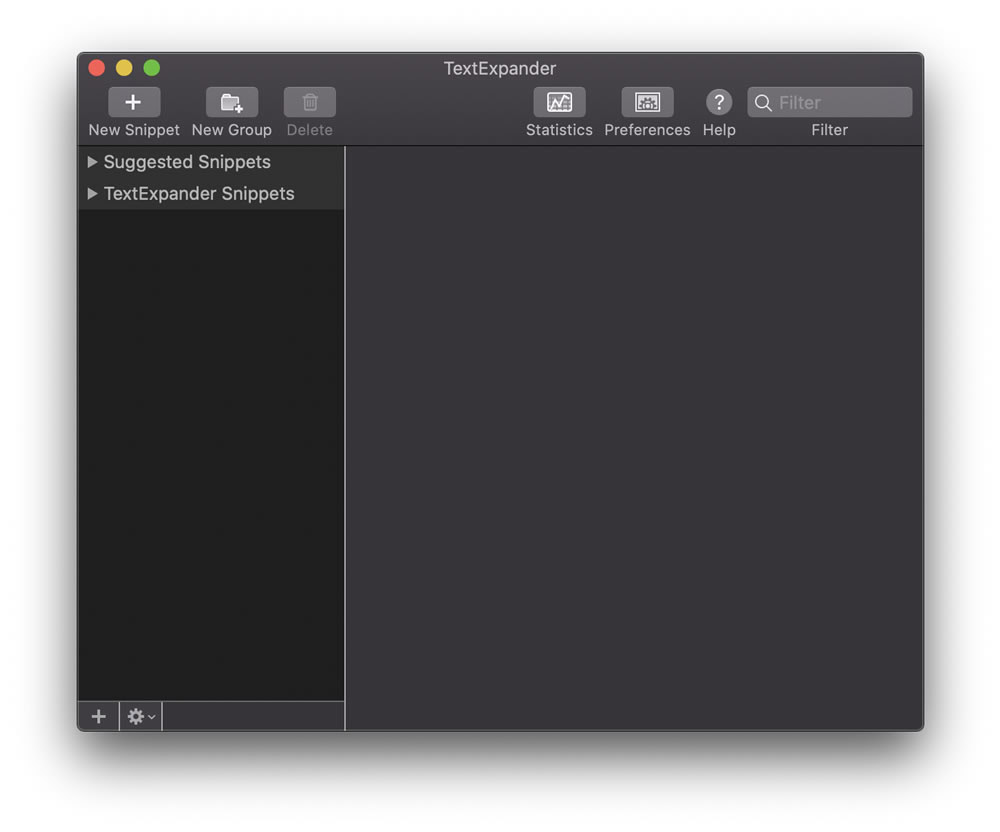Focus the Filter search field
Screen dimensions: 1000x832
tap(830, 102)
